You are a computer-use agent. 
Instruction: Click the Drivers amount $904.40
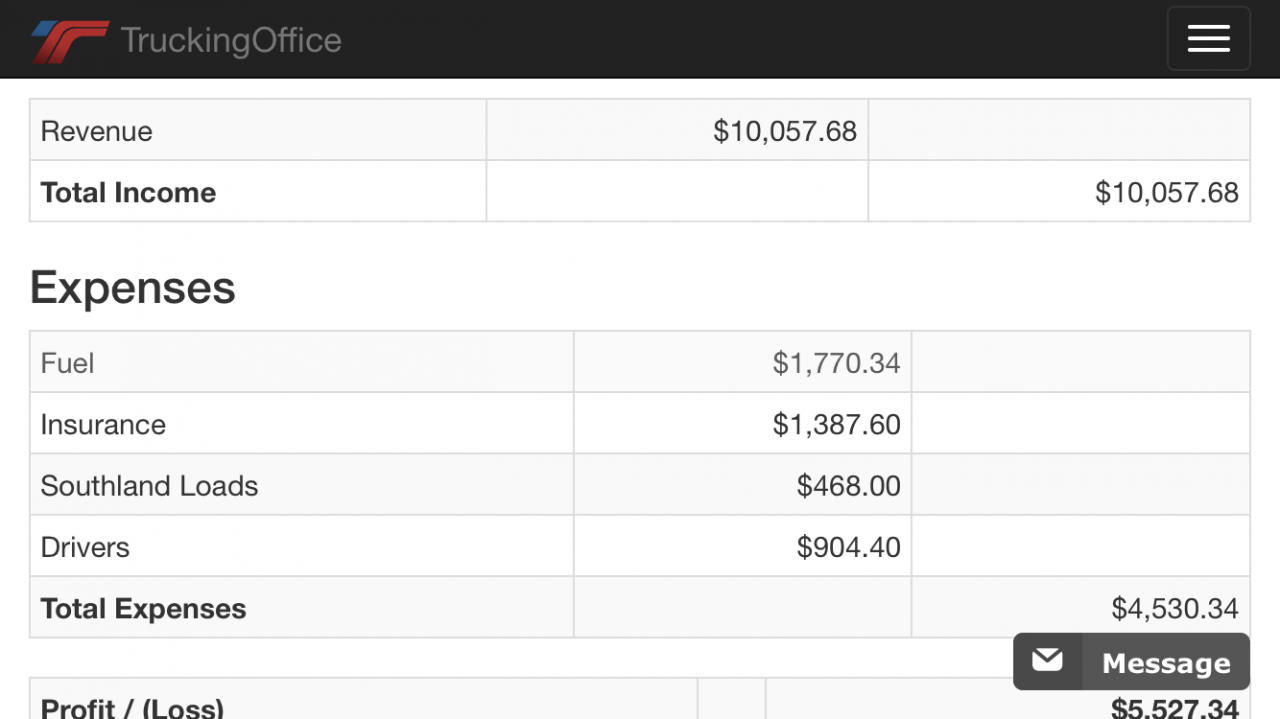point(848,547)
